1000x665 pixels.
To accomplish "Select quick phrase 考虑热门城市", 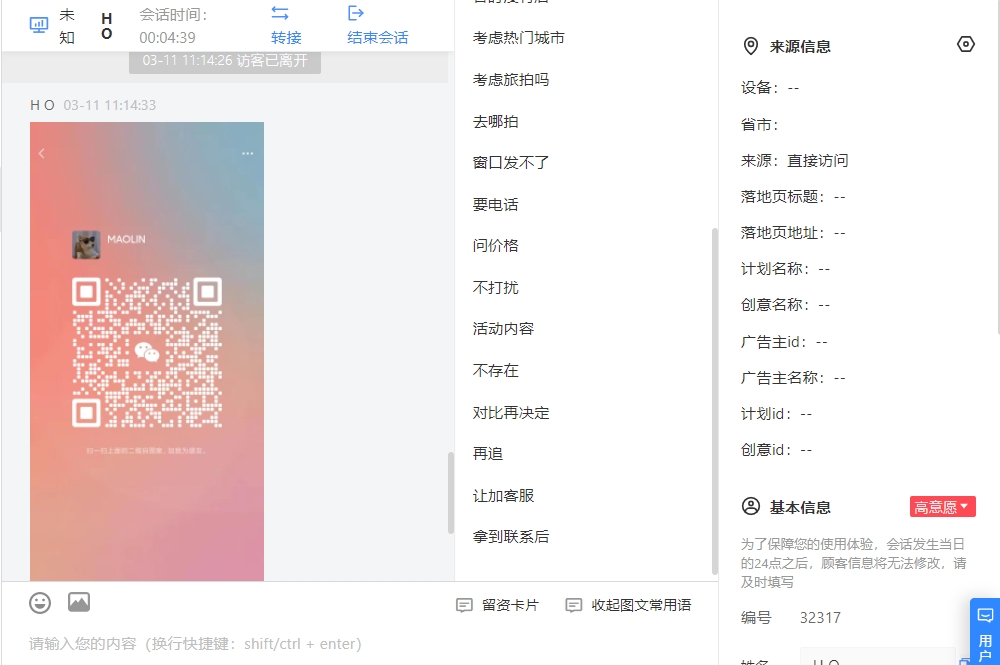I will point(518,38).
